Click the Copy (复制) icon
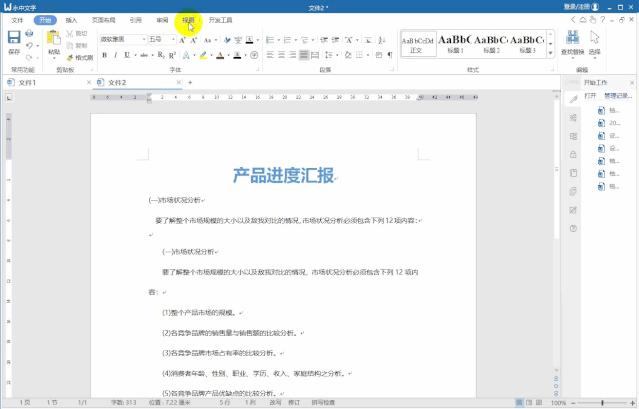 point(70,45)
